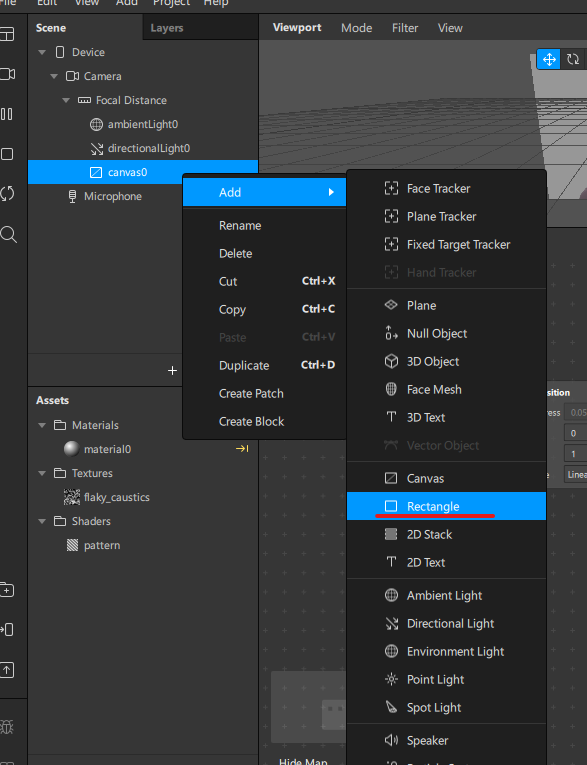
Task: Click the plus button in Scene panel
Action: click(x=172, y=370)
